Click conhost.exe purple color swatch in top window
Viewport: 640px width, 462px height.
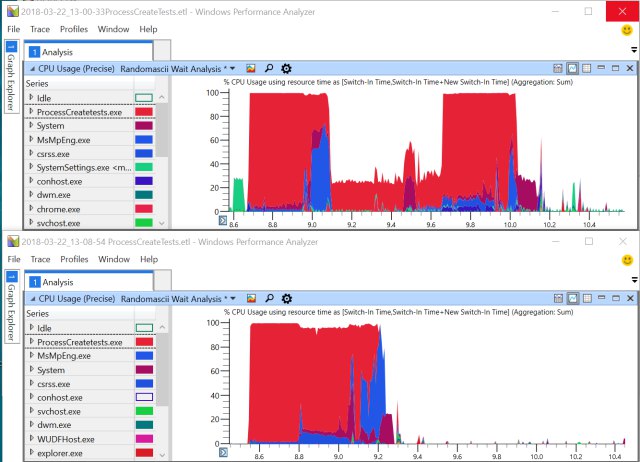144,181
